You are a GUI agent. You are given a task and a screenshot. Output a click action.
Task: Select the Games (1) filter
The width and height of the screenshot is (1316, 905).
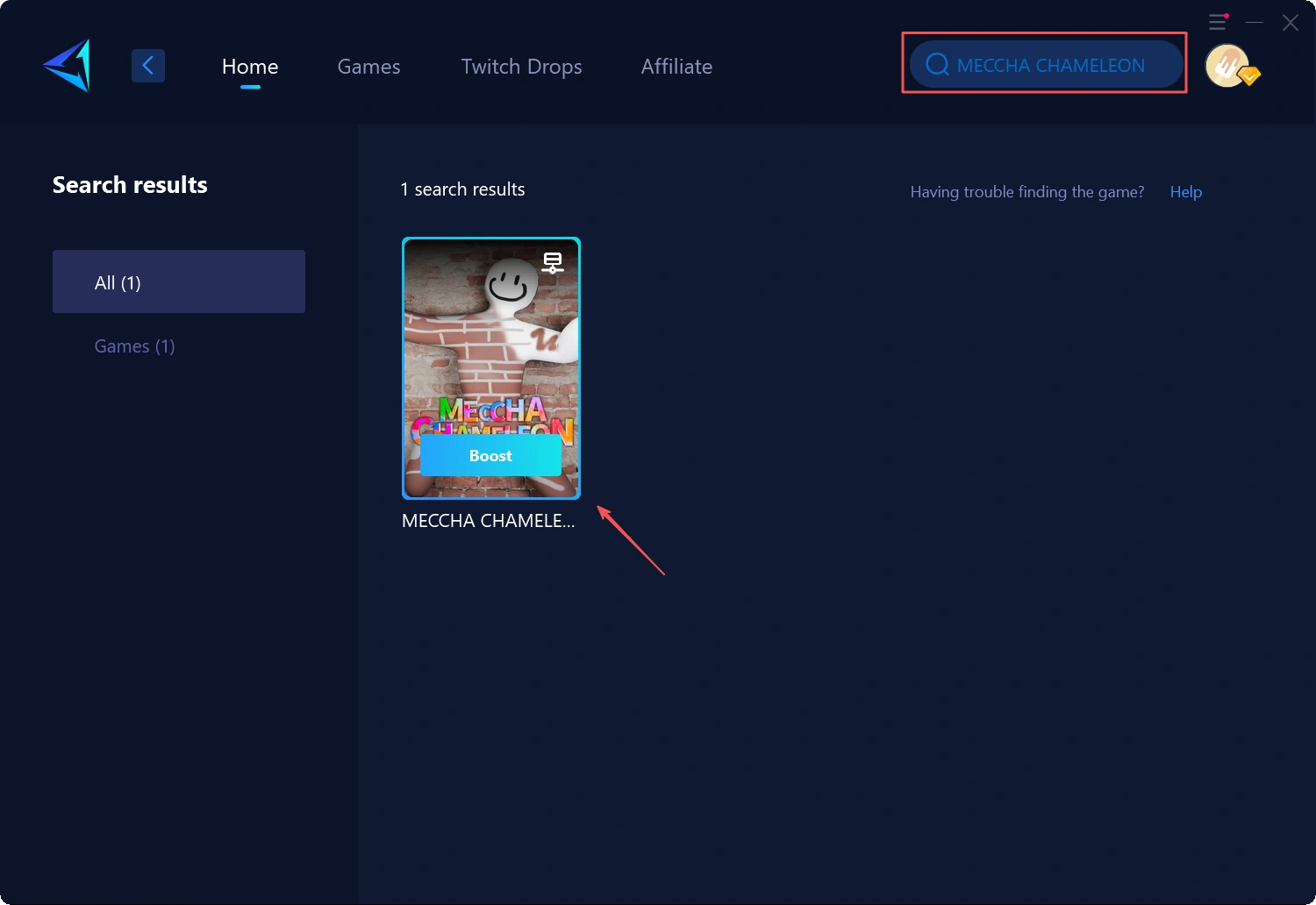point(135,346)
